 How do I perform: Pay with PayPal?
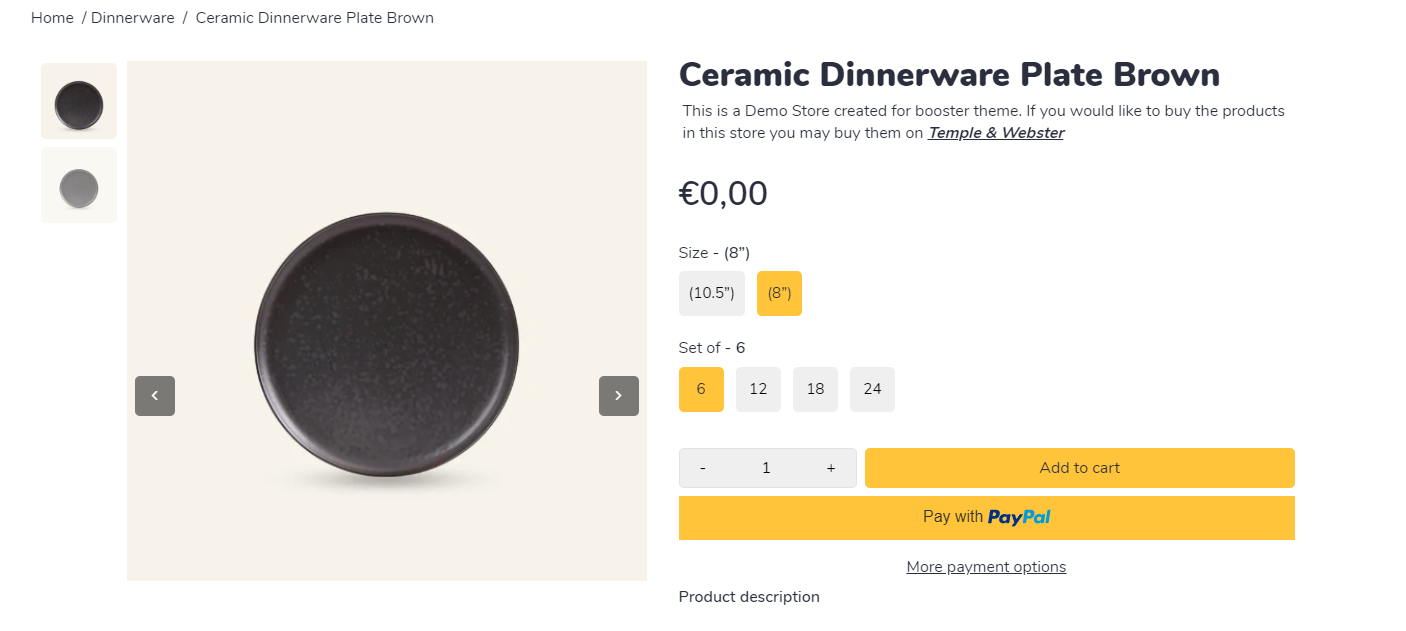click(x=986, y=517)
